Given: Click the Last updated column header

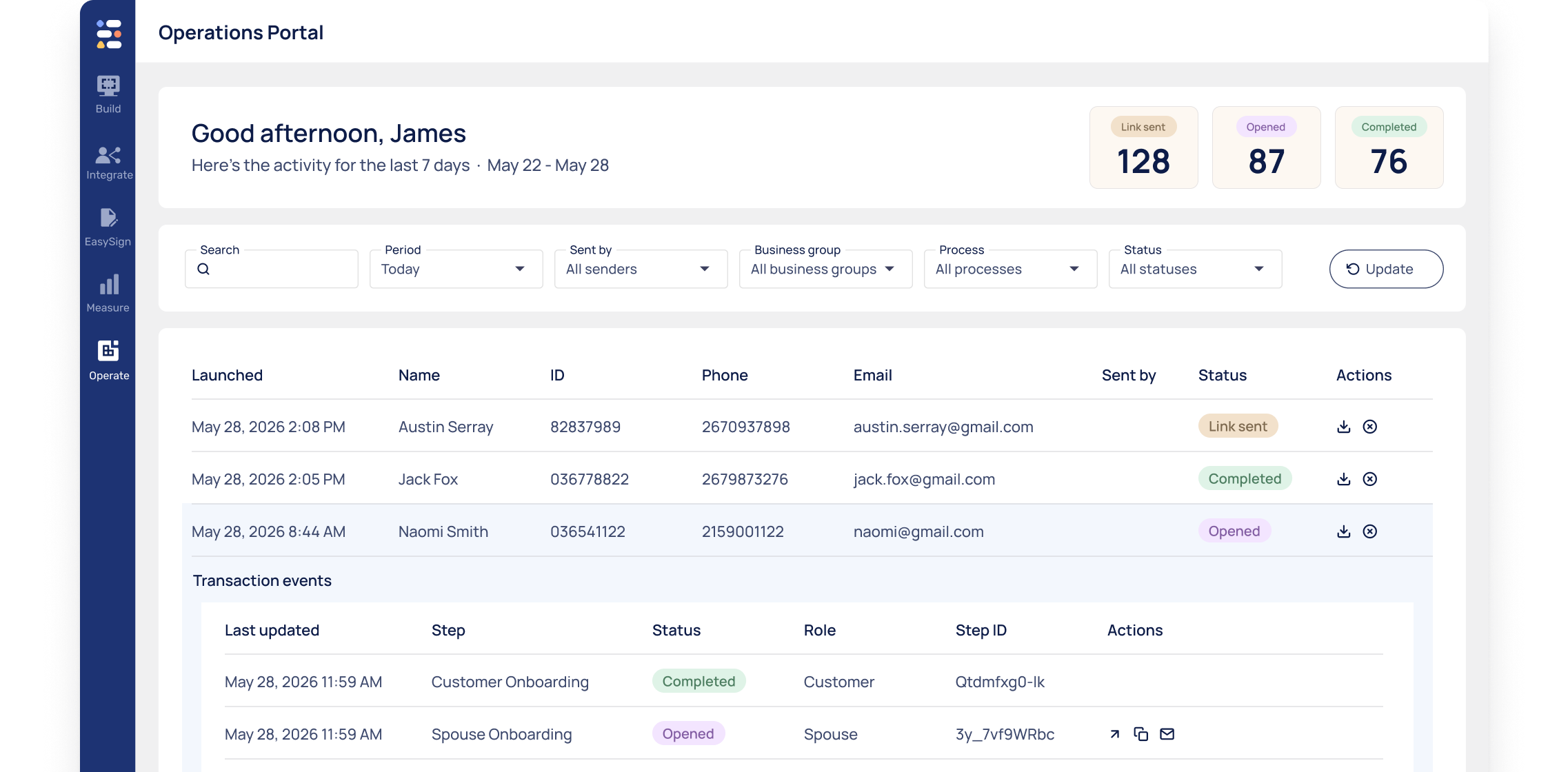Looking at the screenshot, I should 272,630.
